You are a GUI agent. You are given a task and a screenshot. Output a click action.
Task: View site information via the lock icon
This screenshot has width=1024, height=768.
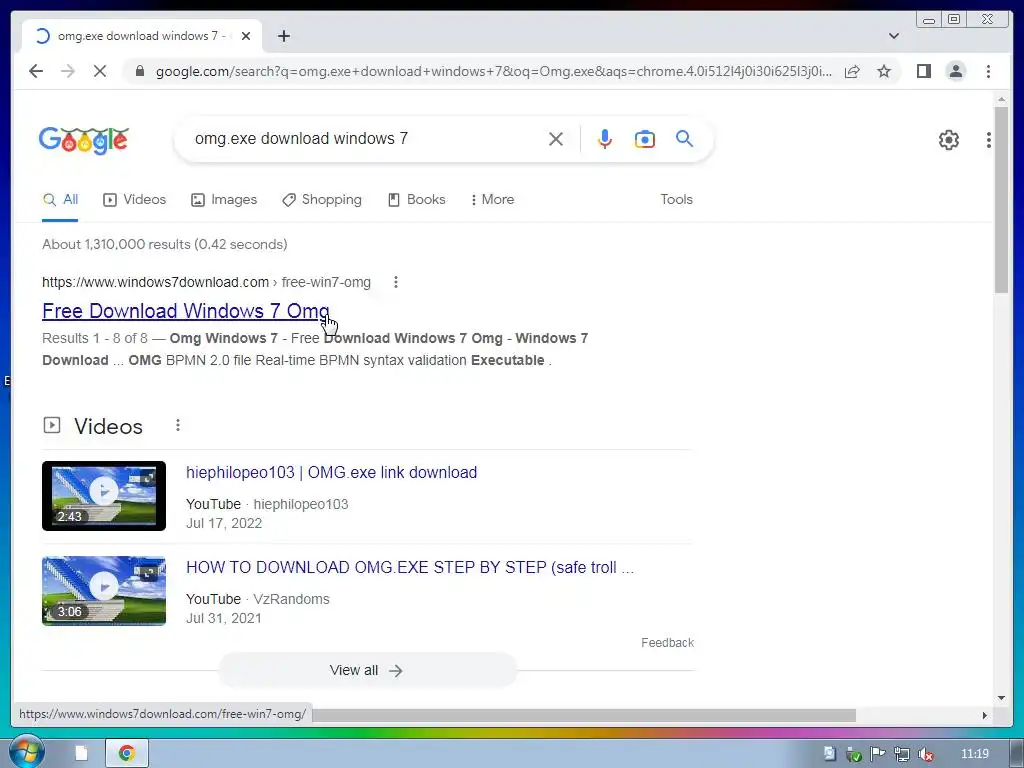(x=139, y=71)
